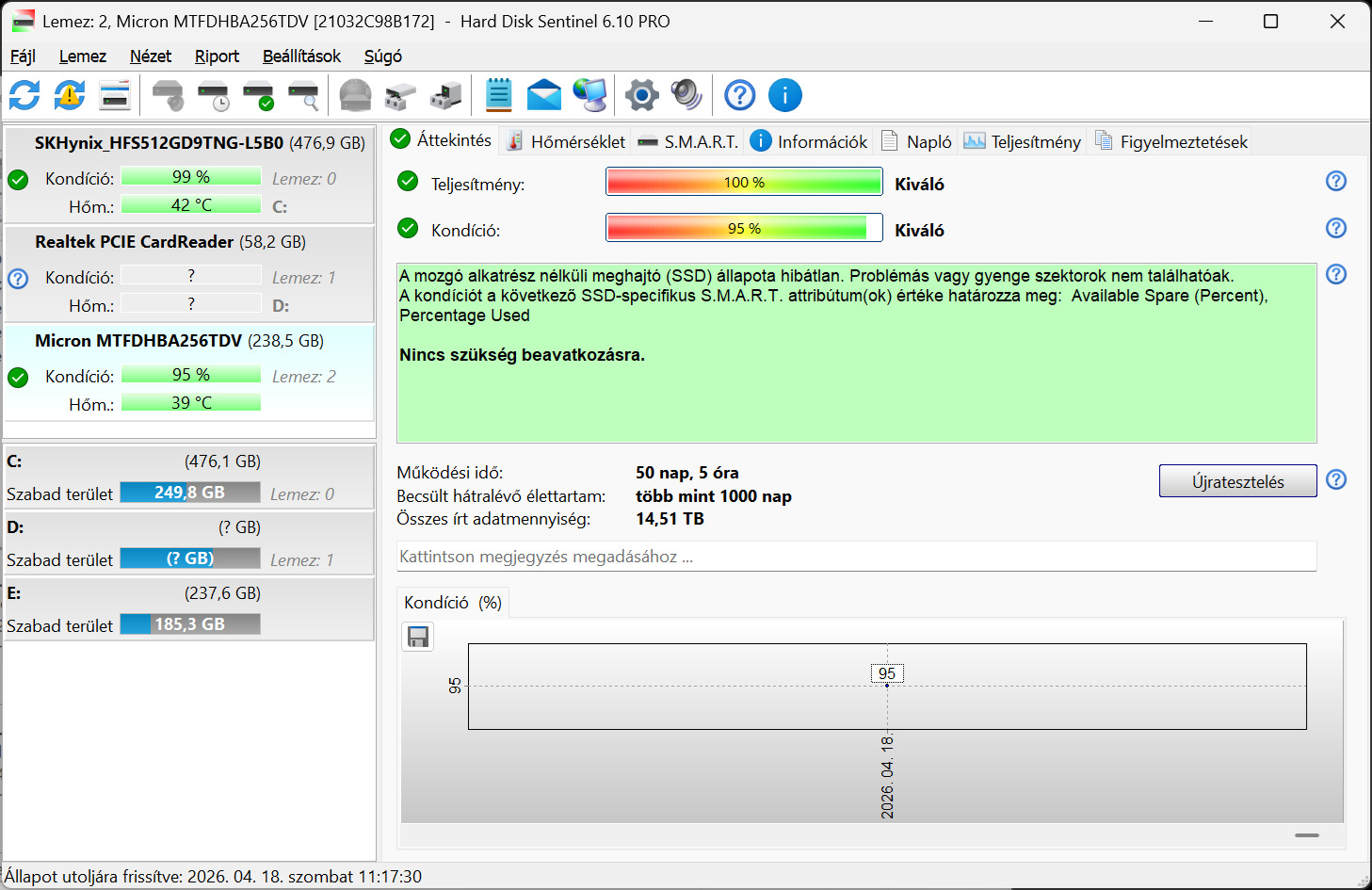Click the blue question mark help toolbar icon
1372x890 pixels.
(740, 95)
